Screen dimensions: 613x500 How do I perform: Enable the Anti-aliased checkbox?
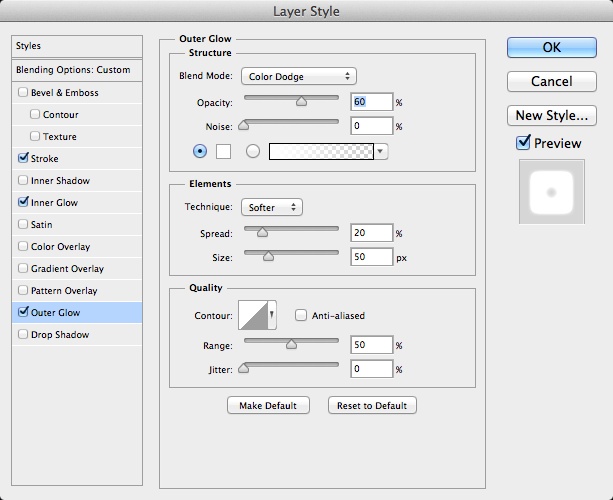pyautogui.click(x=301, y=316)
